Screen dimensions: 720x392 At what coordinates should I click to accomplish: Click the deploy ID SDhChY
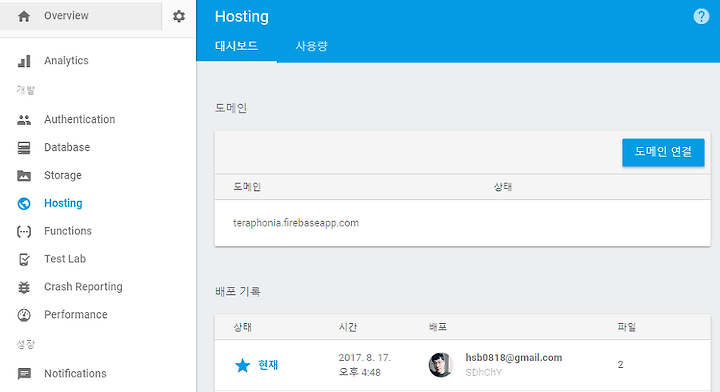pyautogui.click(x=484, y=372)
